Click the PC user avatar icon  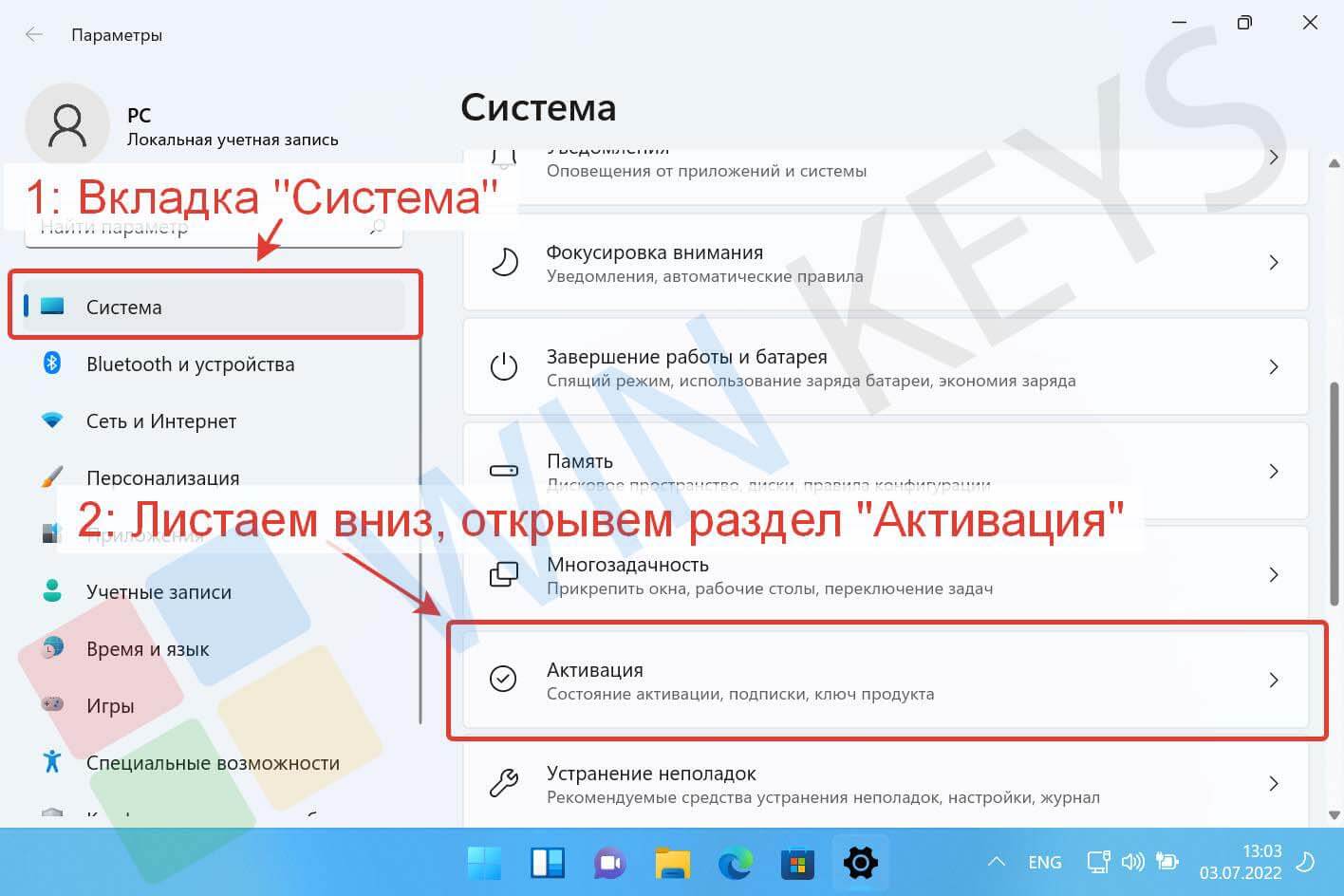66,125
